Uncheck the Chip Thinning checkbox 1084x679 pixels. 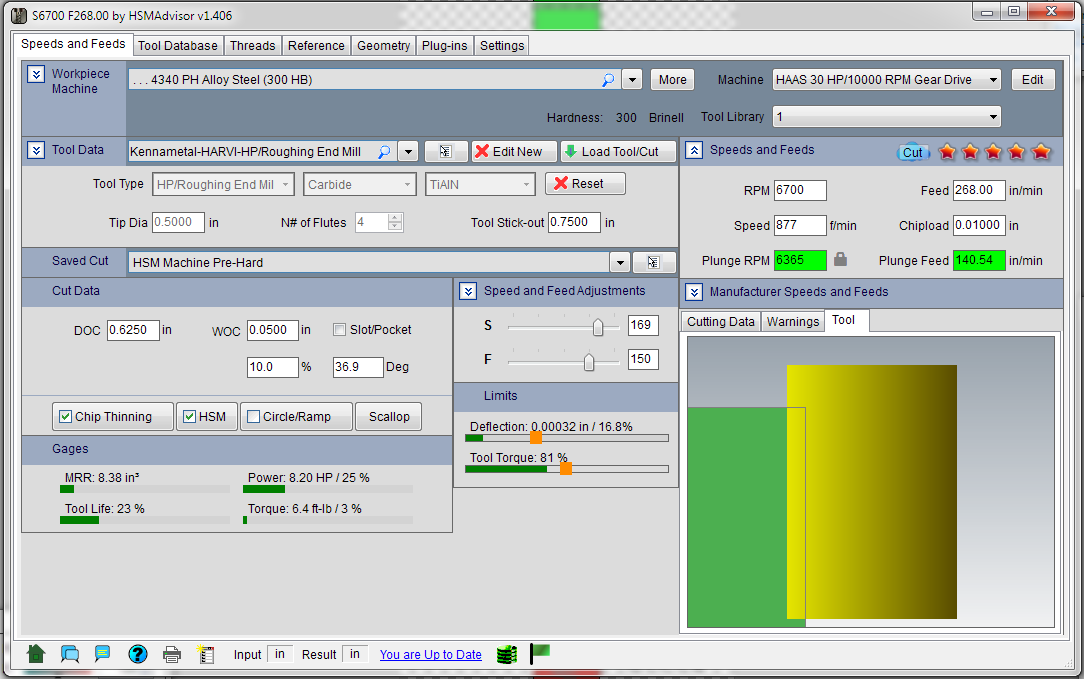coord(66,416)
